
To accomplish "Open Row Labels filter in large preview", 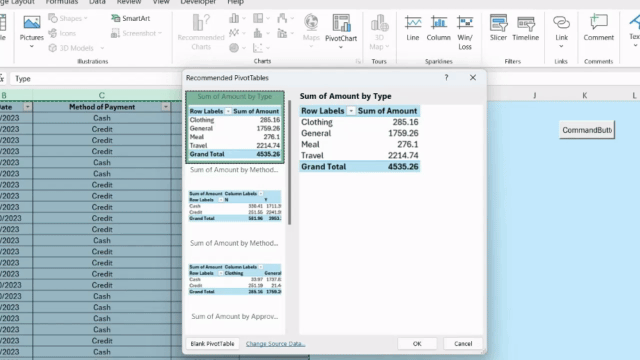I will (x=351, y=111).
